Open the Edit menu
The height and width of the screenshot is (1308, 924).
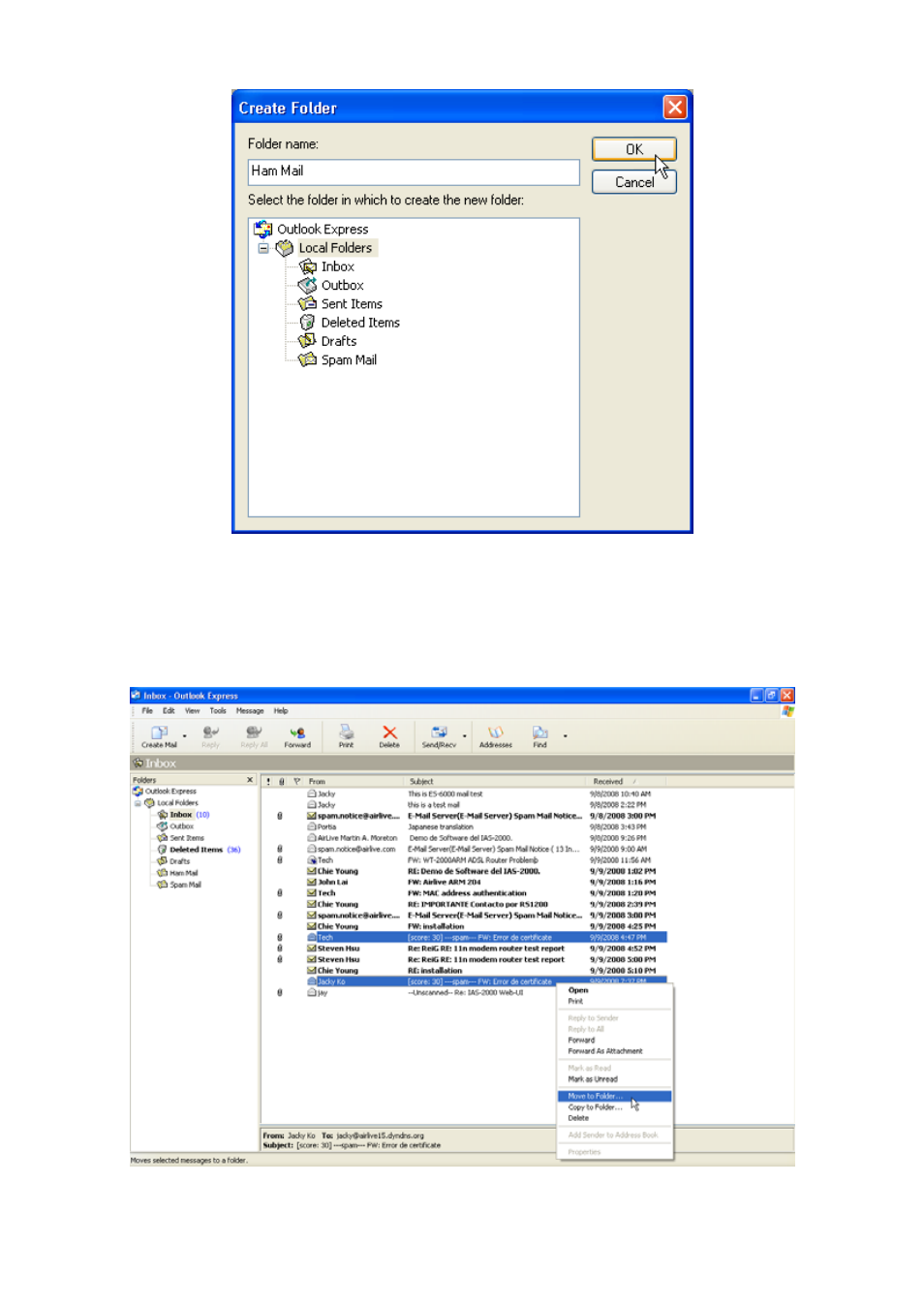click(x=169, y=711)
